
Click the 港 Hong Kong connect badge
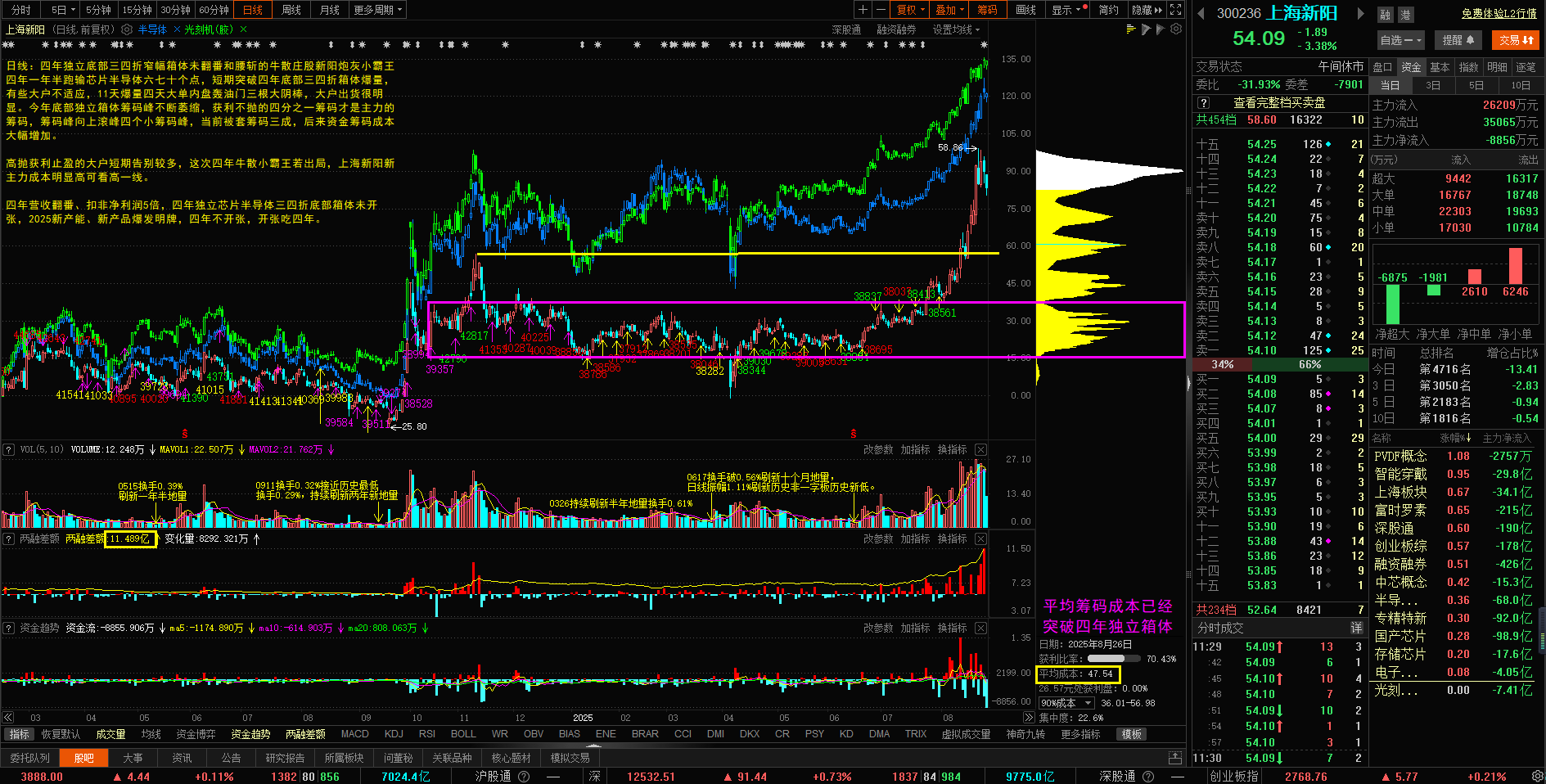tap(1405, 15)
